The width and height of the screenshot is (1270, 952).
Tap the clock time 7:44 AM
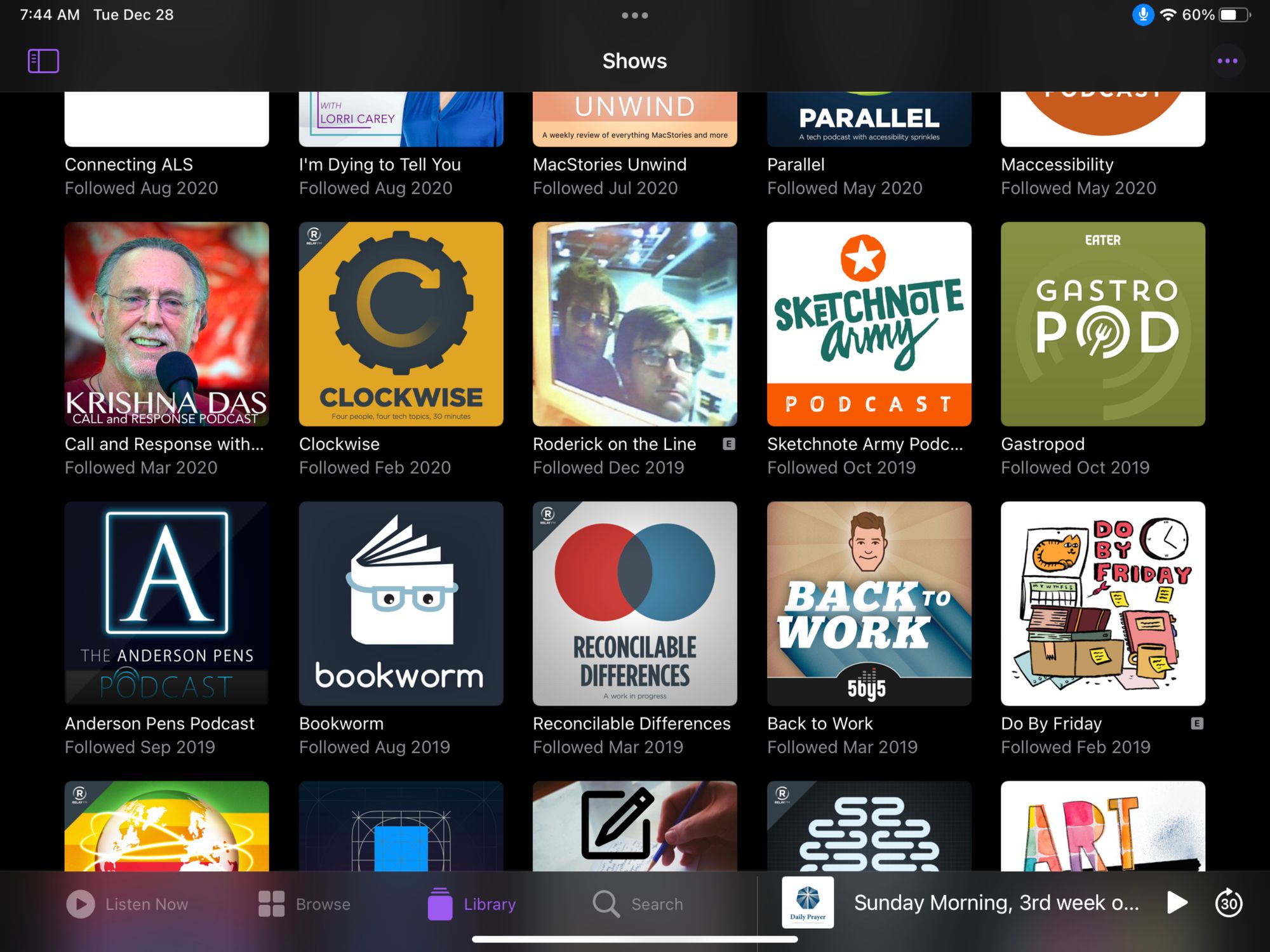50,15
